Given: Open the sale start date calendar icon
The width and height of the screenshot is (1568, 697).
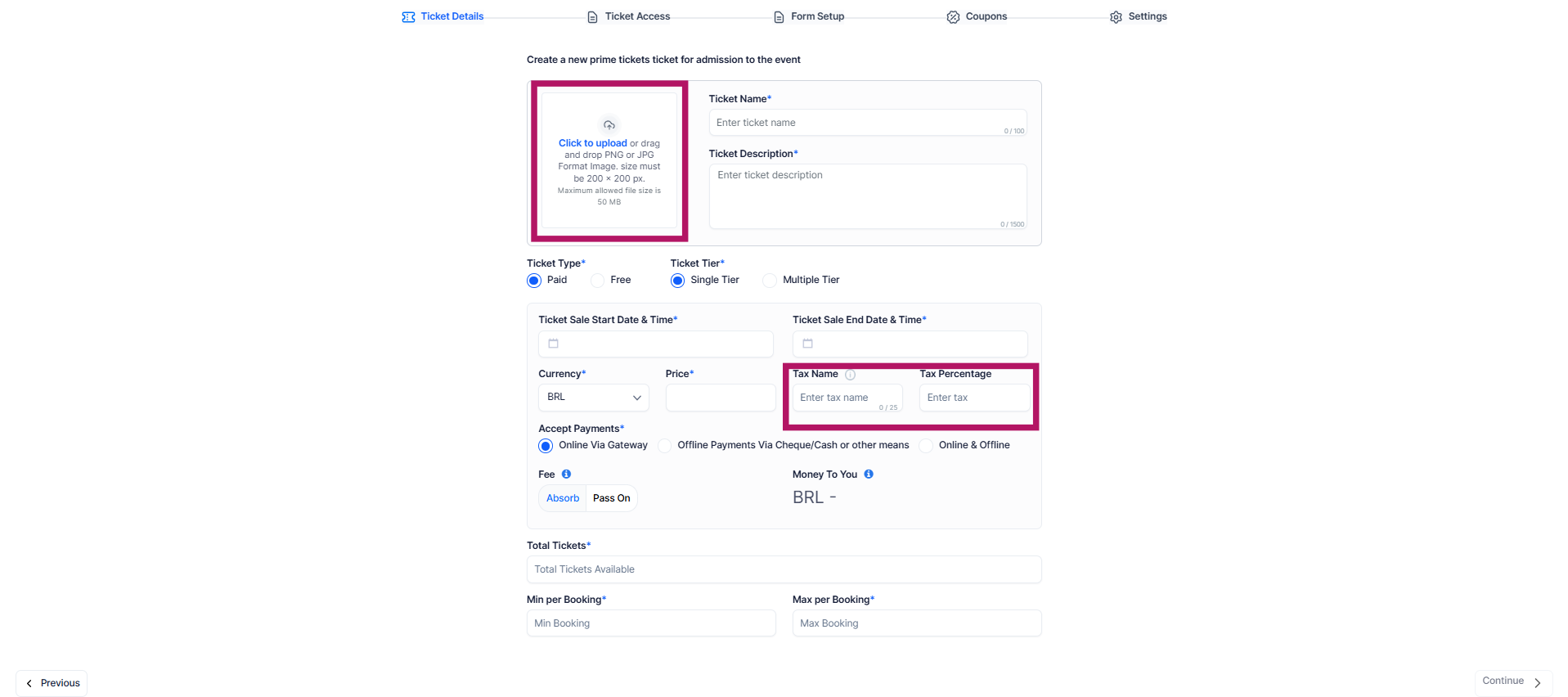Looking at the screenshot, I should pos(554,344).
